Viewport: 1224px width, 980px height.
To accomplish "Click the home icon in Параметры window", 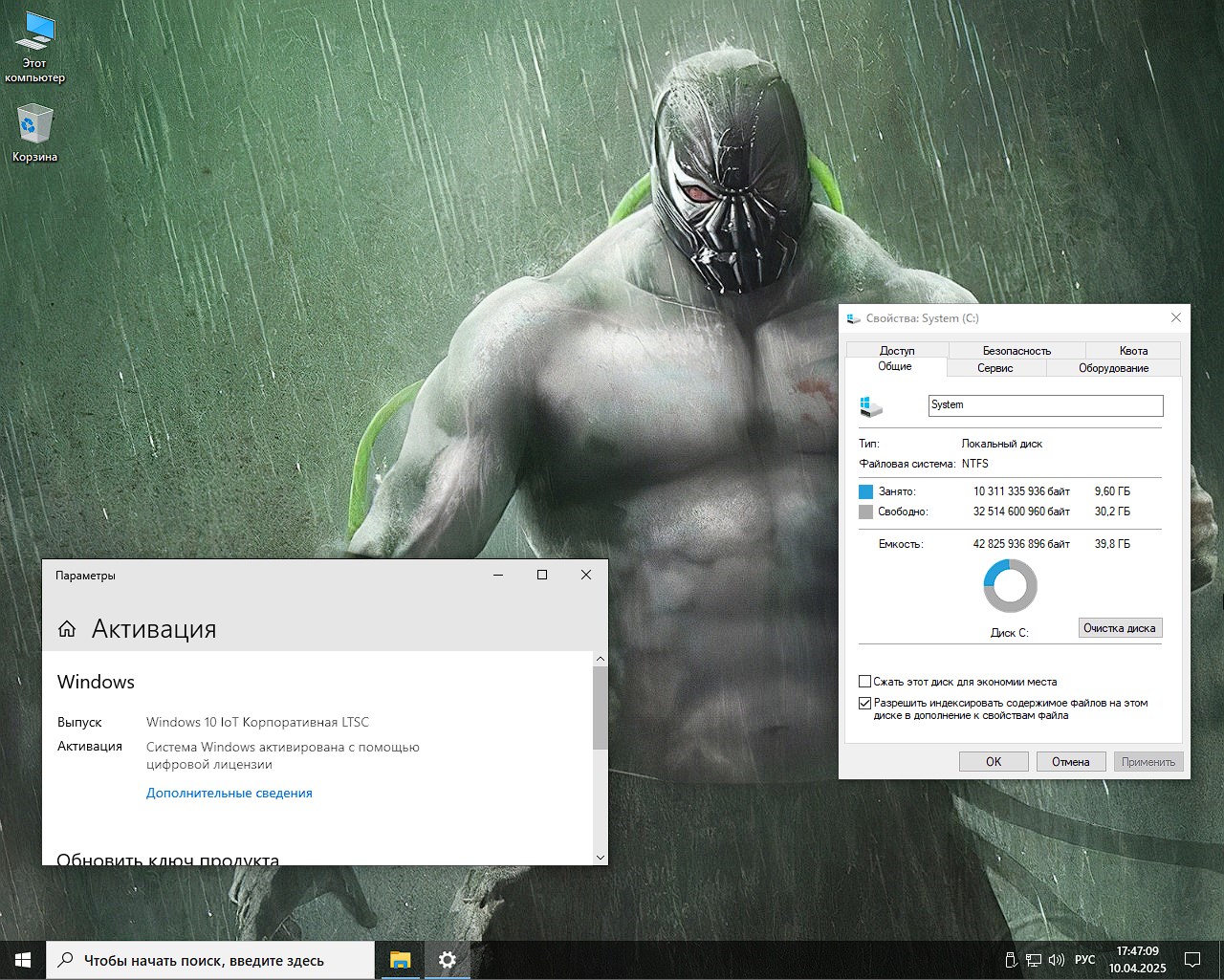I will [x=67, y=628].
